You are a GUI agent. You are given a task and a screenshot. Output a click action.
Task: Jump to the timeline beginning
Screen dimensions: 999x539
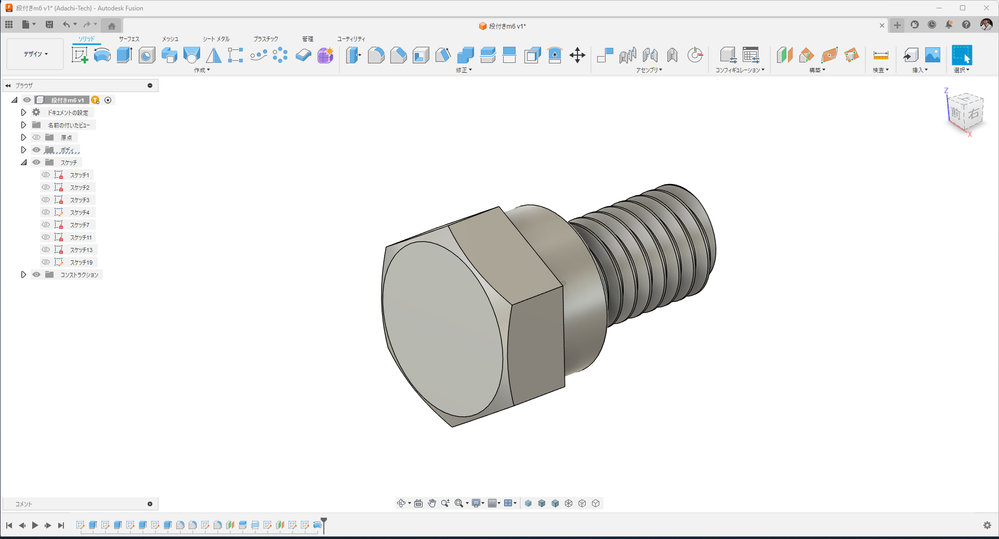coord(9,525)
